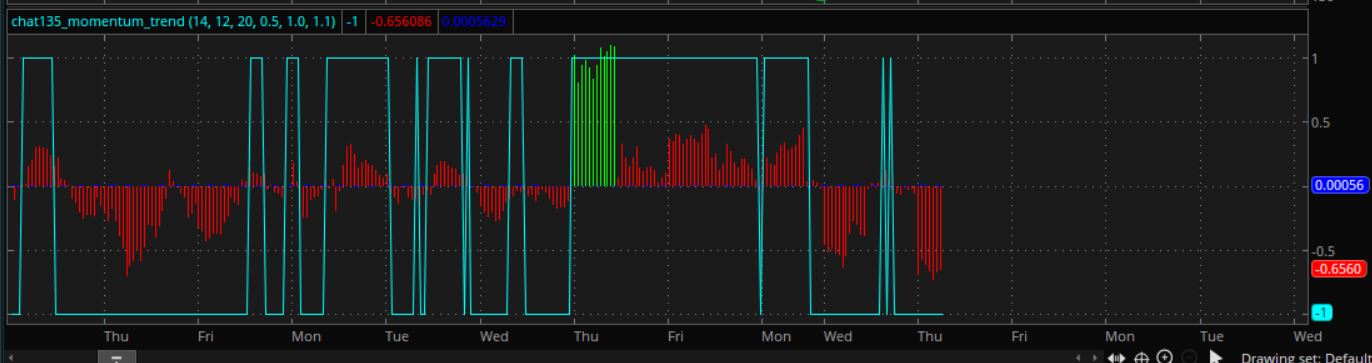Click the zoom out magnifier icon
1372x363 pixels.
(1189, 357)
